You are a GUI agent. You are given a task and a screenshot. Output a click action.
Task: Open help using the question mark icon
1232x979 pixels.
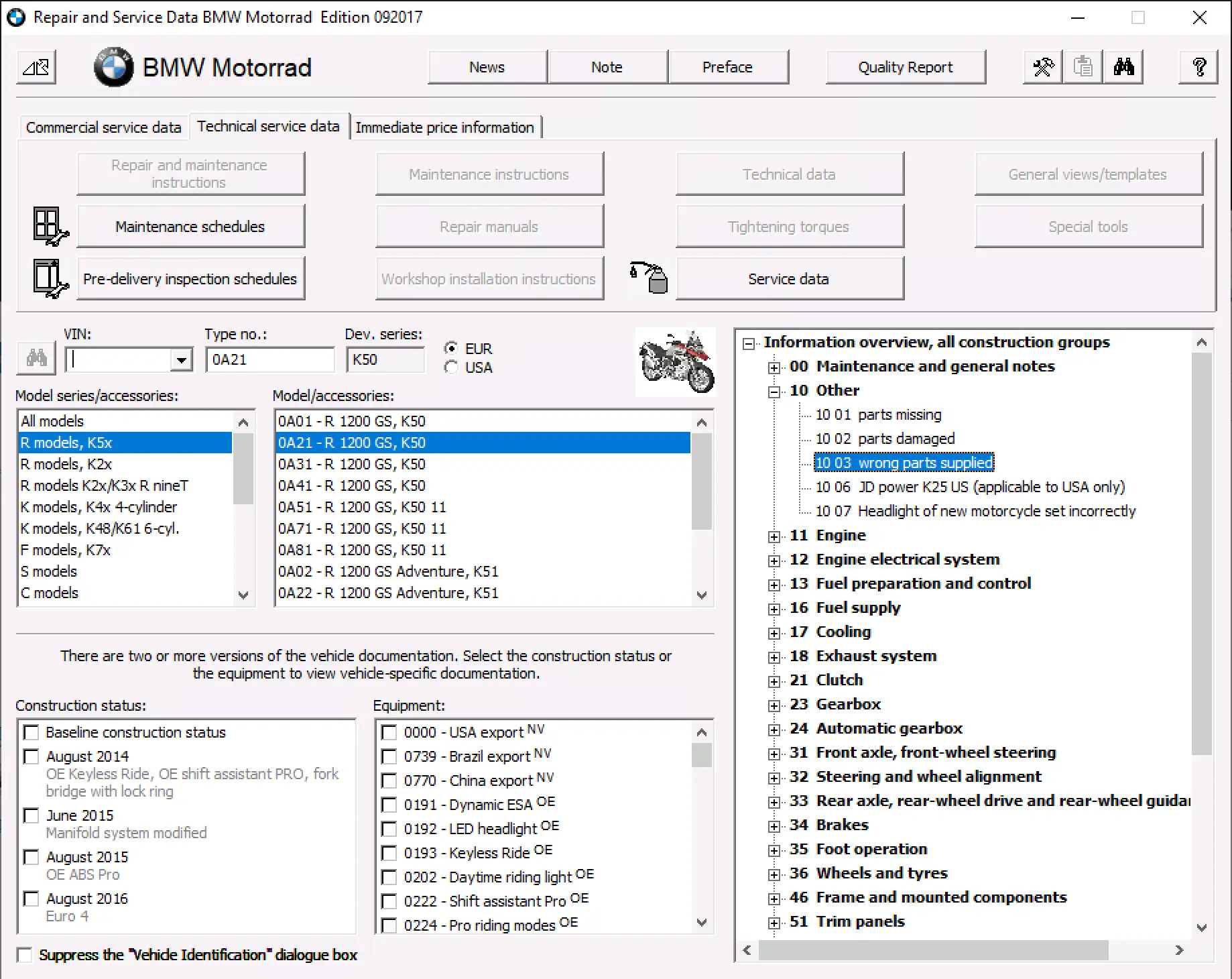tap(1198, 66)
